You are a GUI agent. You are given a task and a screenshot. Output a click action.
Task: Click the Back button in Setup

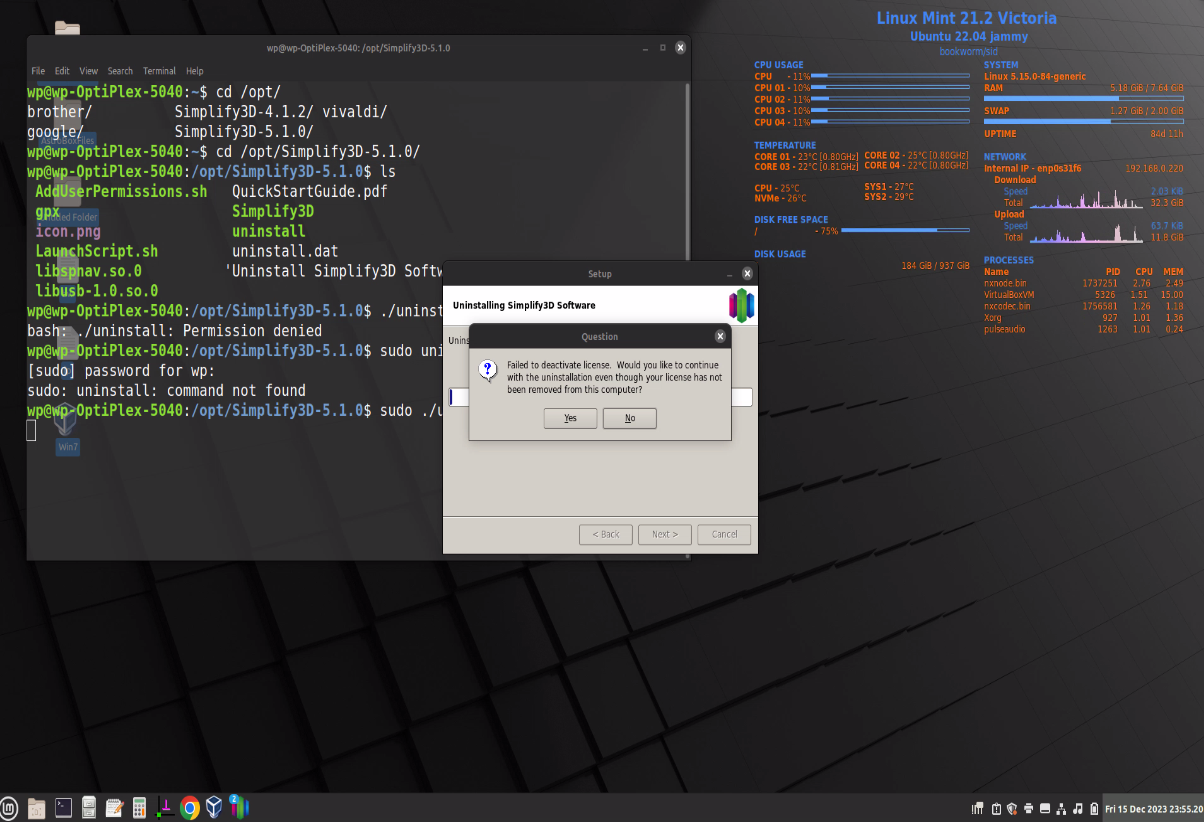[606, 534]
